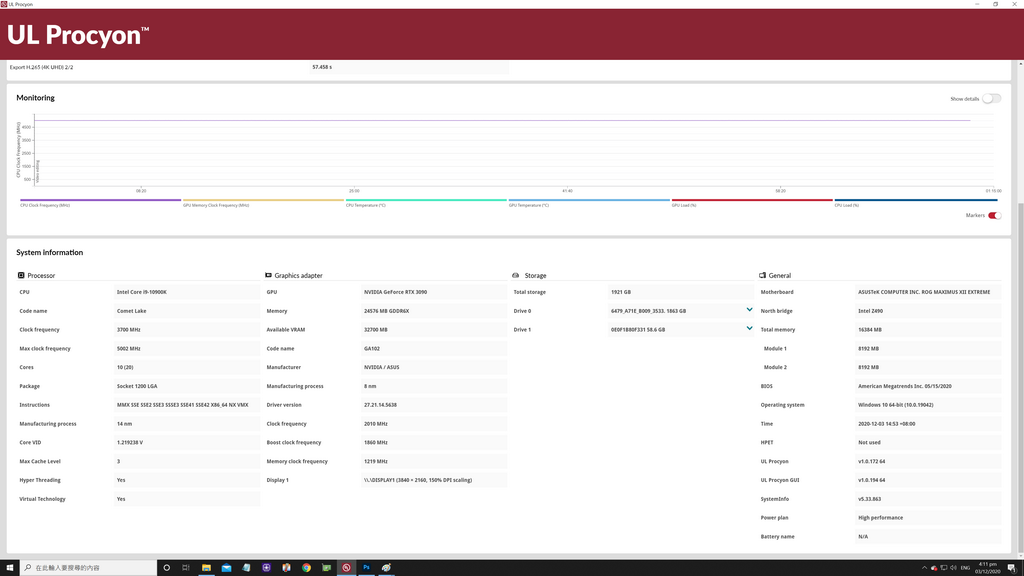Select the CPU value Intel Core i9-10900K
1024x576 pixels.
[x=142, y=292]
